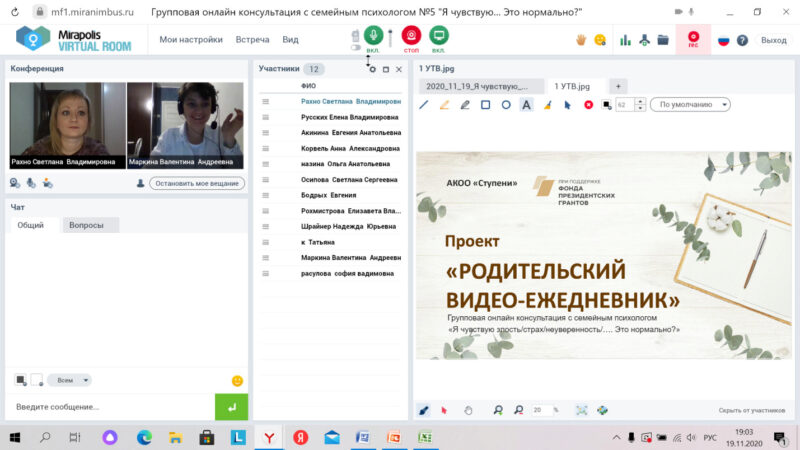Screen dimensions: 800x450
Task: Increase the drawing size stepper value
Action: pos(640,102)
